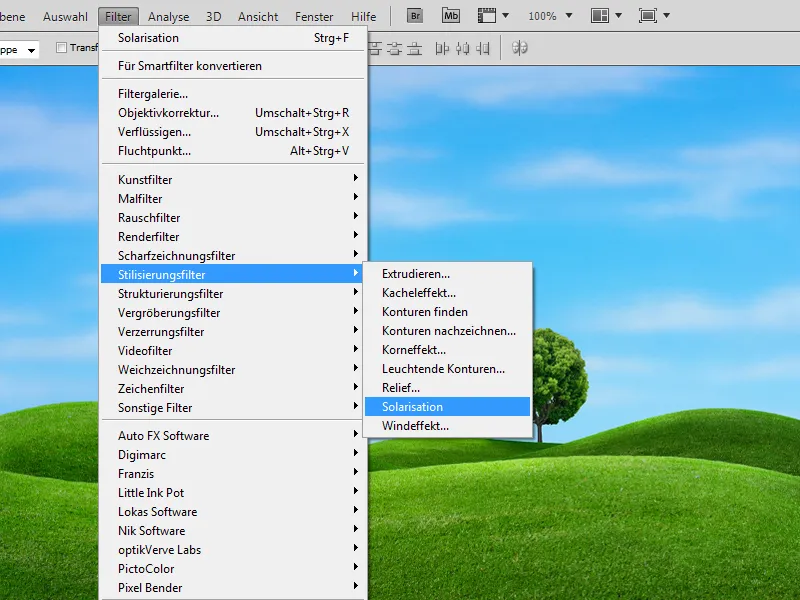Select Stilisierungsfilter menu entry
This screenshot has height=600, width=800.
point(233,274)
